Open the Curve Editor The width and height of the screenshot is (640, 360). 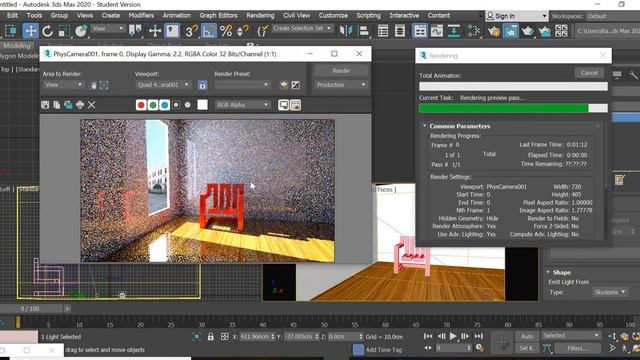[437, 31]
